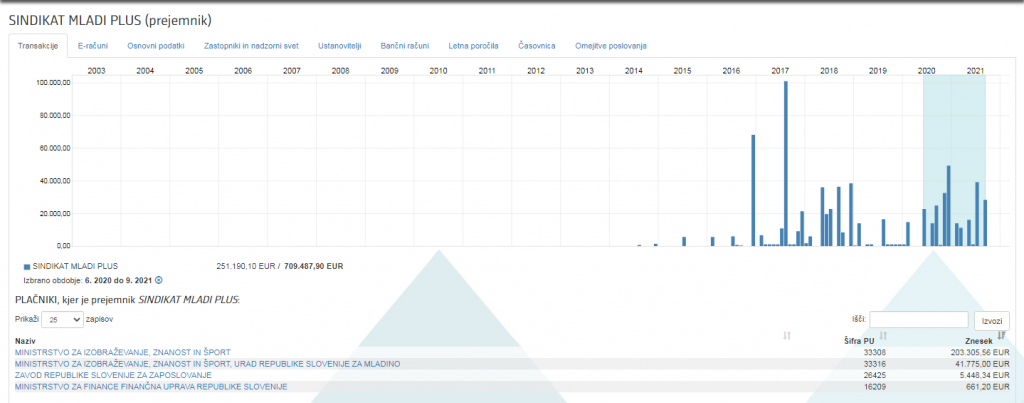Click the Išči search input field

tap(919, 320)
